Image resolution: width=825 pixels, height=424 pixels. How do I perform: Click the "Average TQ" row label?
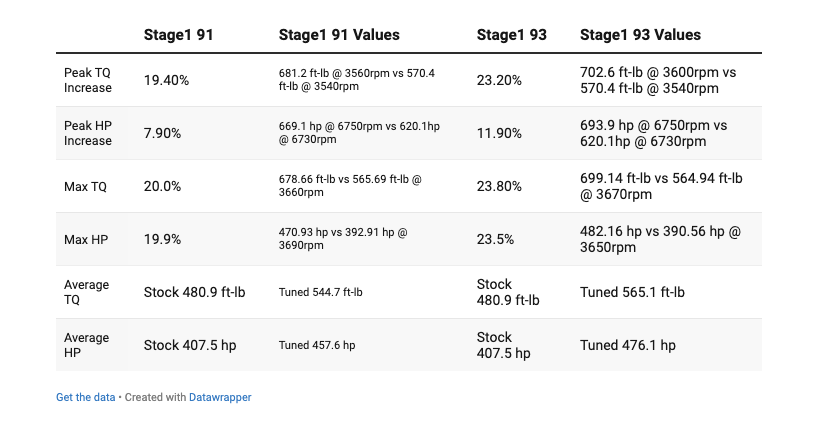click(x=86, y=292)
